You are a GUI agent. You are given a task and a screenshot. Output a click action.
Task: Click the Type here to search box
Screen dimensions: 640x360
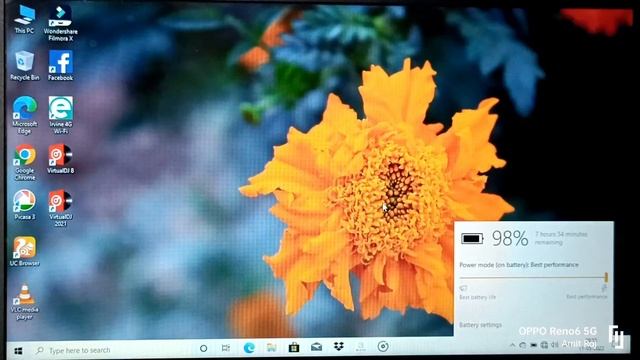[110, 350]
